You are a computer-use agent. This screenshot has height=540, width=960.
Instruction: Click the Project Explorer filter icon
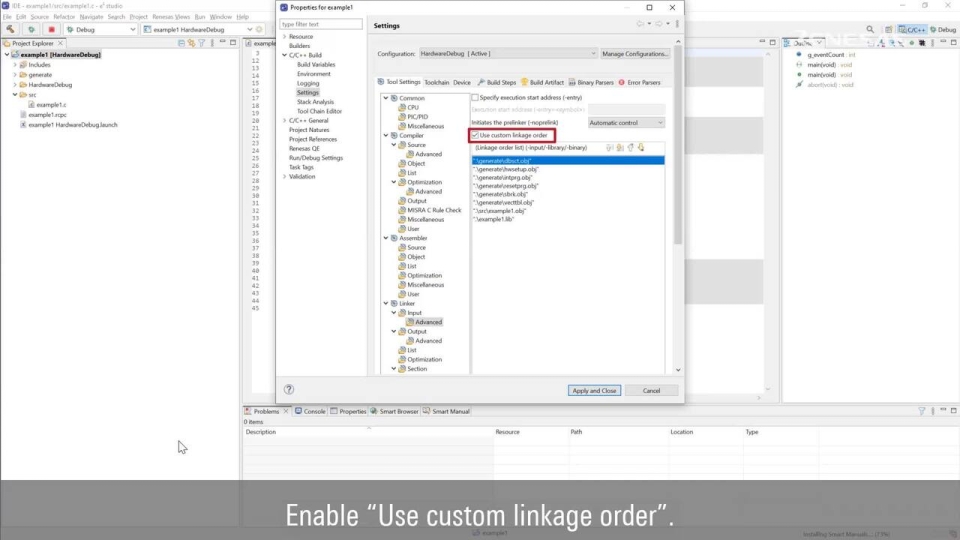[201, 43]
